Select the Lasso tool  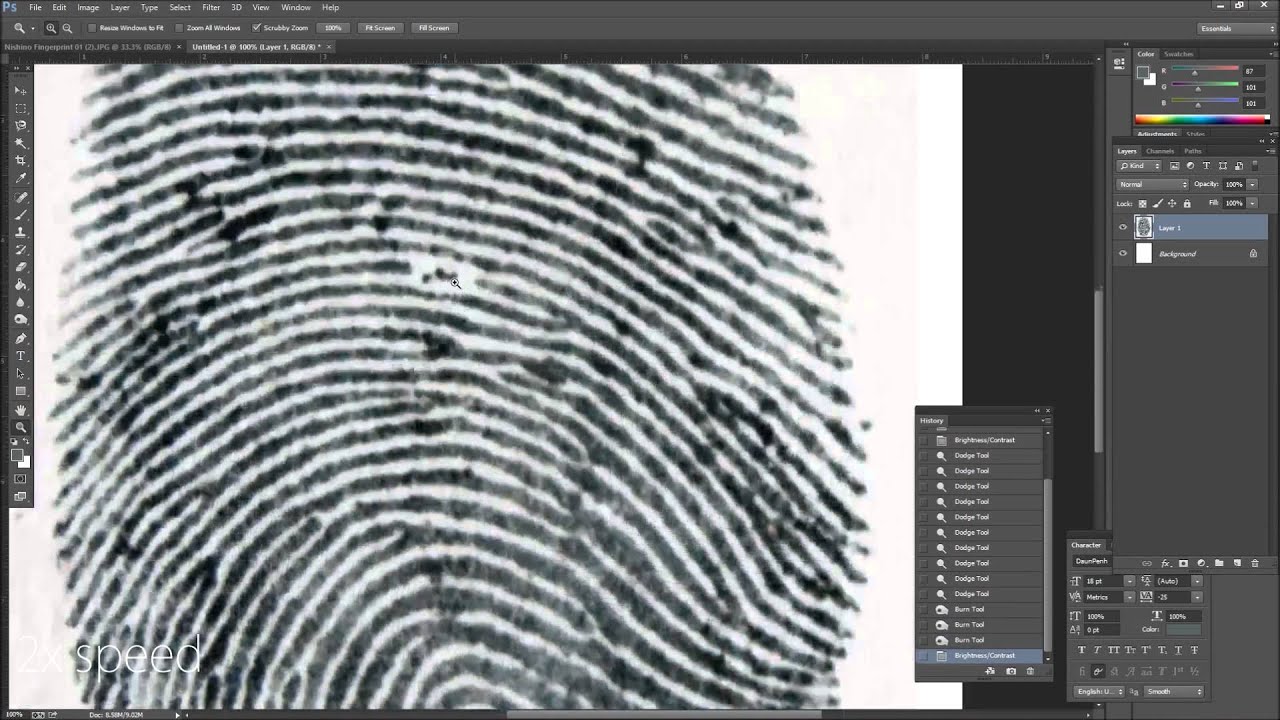pyautogui.click(x=21, y=125)
